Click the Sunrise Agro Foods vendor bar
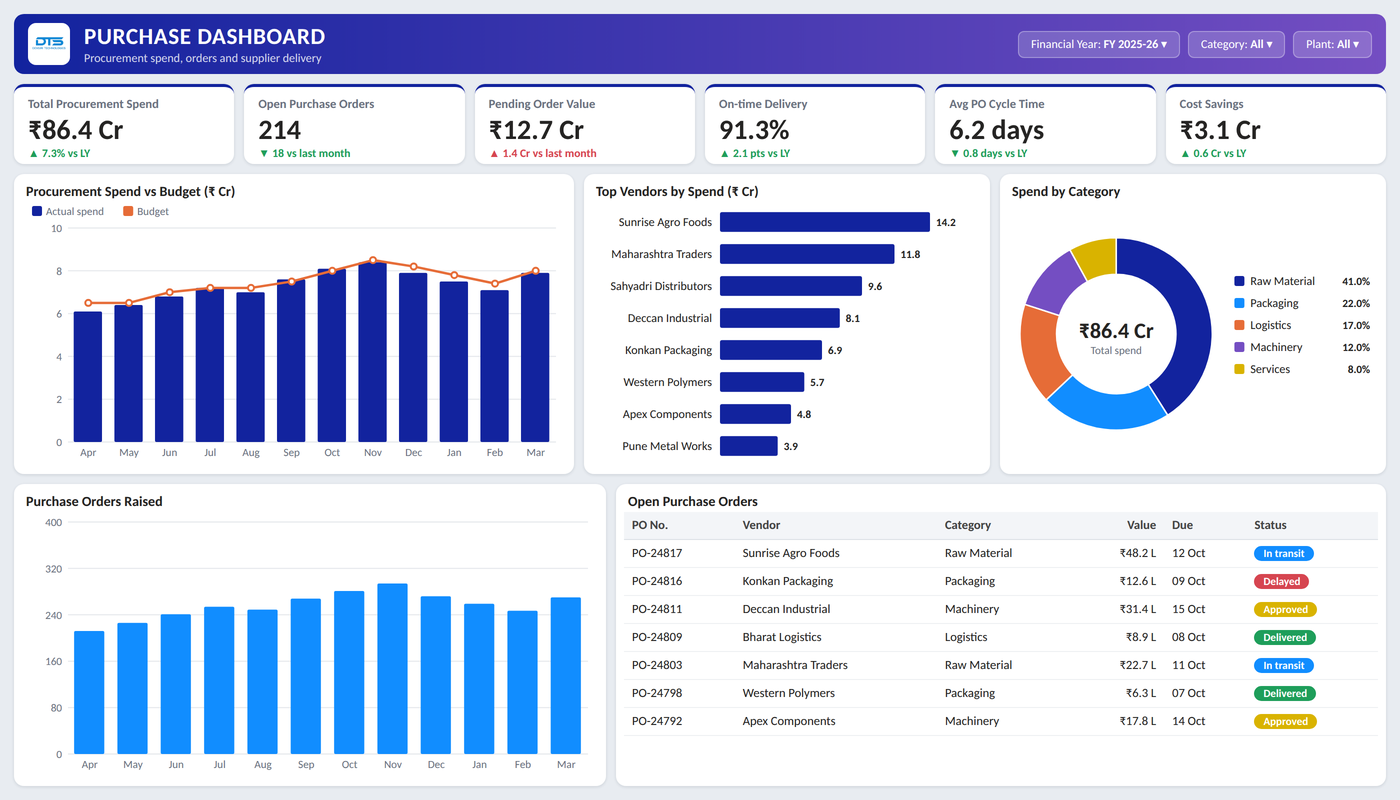 click(825, 222)
